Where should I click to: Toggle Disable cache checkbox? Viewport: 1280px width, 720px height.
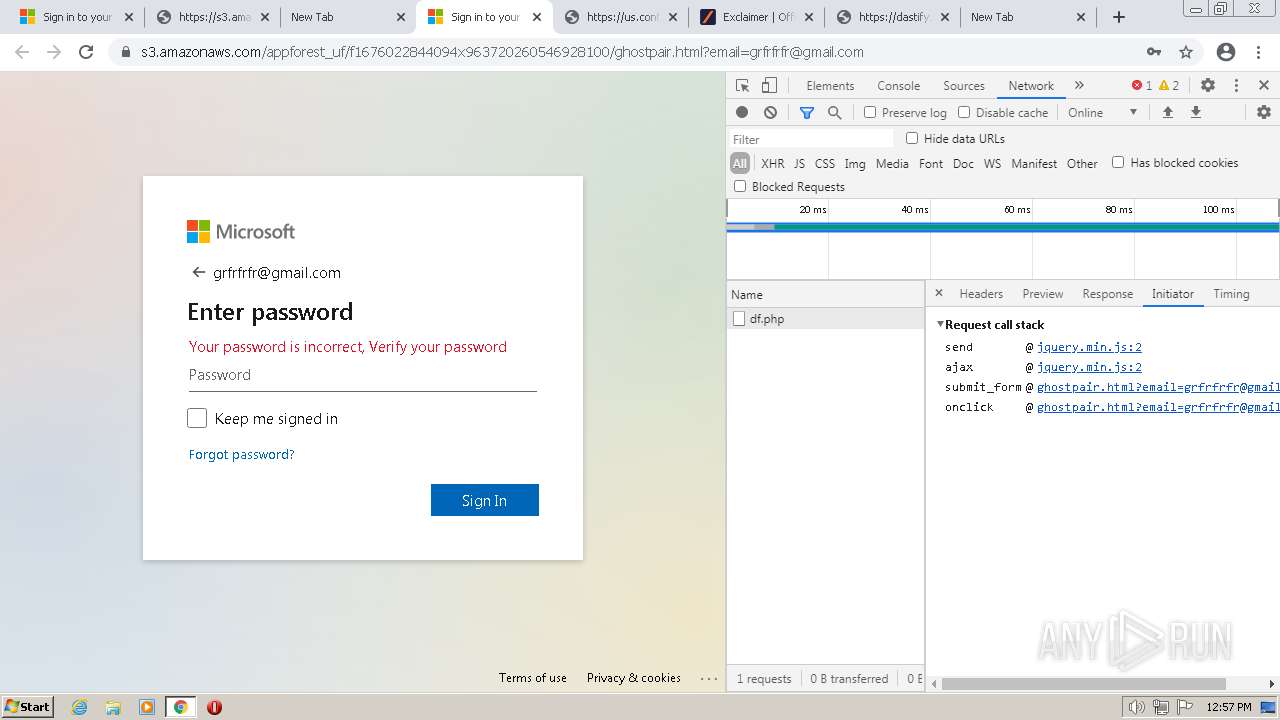coord(964,112)
